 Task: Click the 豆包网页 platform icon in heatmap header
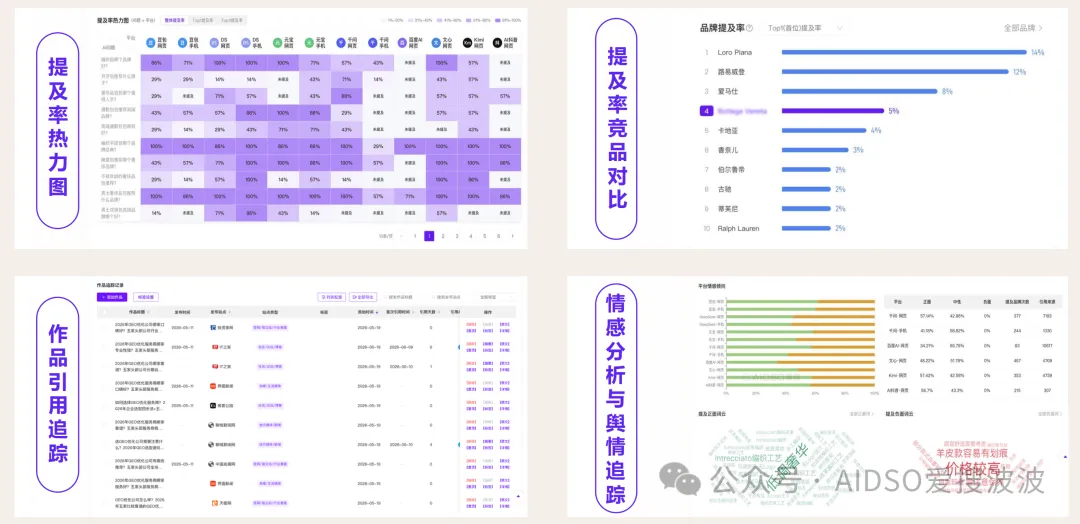tap(150, 43)
